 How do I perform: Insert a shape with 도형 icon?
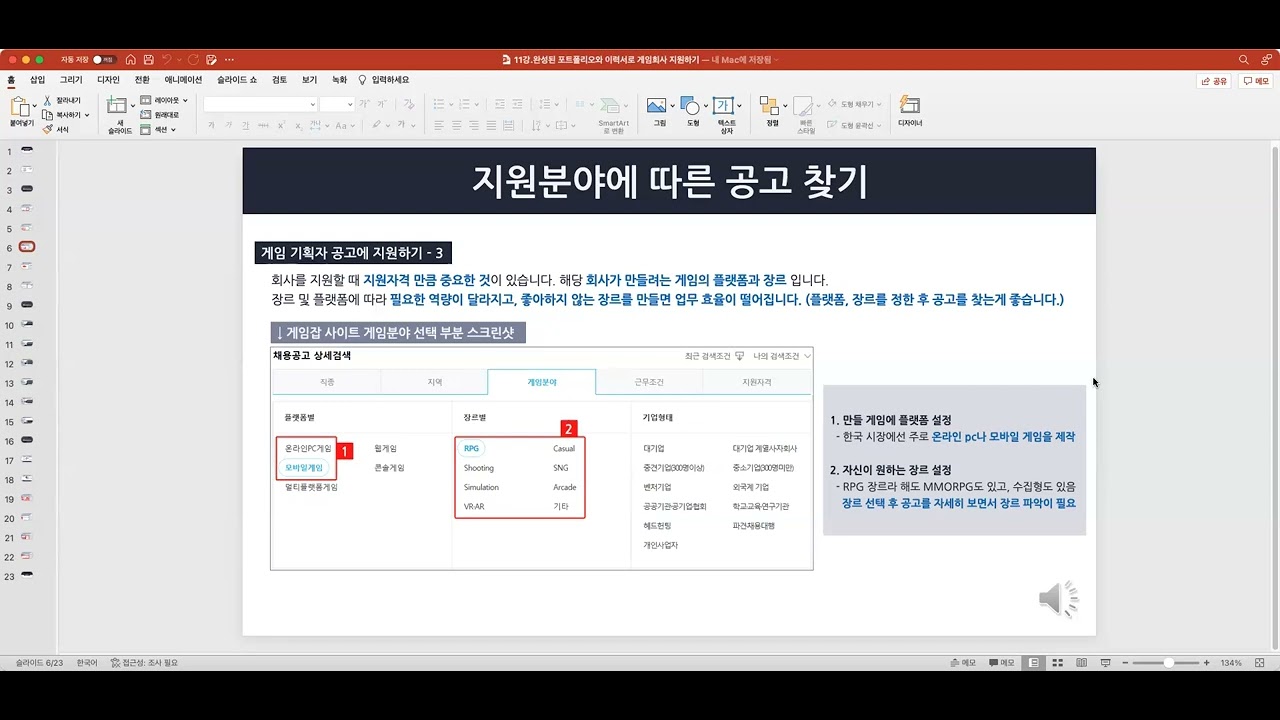688,107
